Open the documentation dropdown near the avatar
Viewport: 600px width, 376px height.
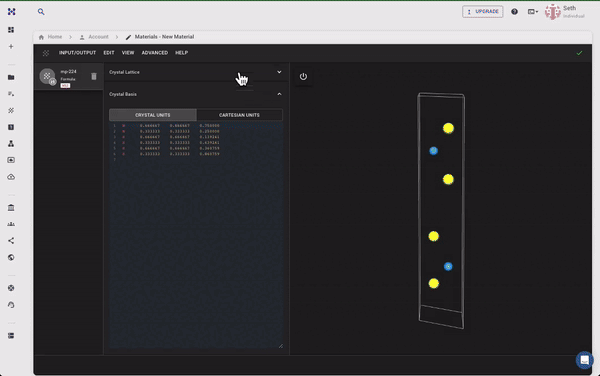click(x=533, y=11)
